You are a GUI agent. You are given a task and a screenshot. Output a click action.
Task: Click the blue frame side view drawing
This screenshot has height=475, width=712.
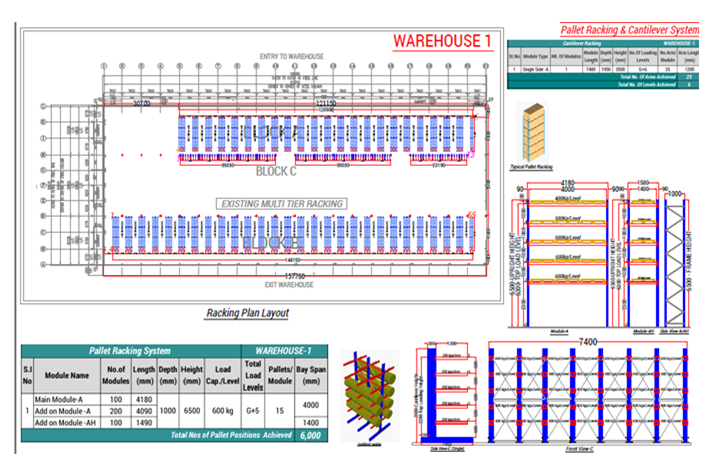pyautogui.click(x=683, y=255)
